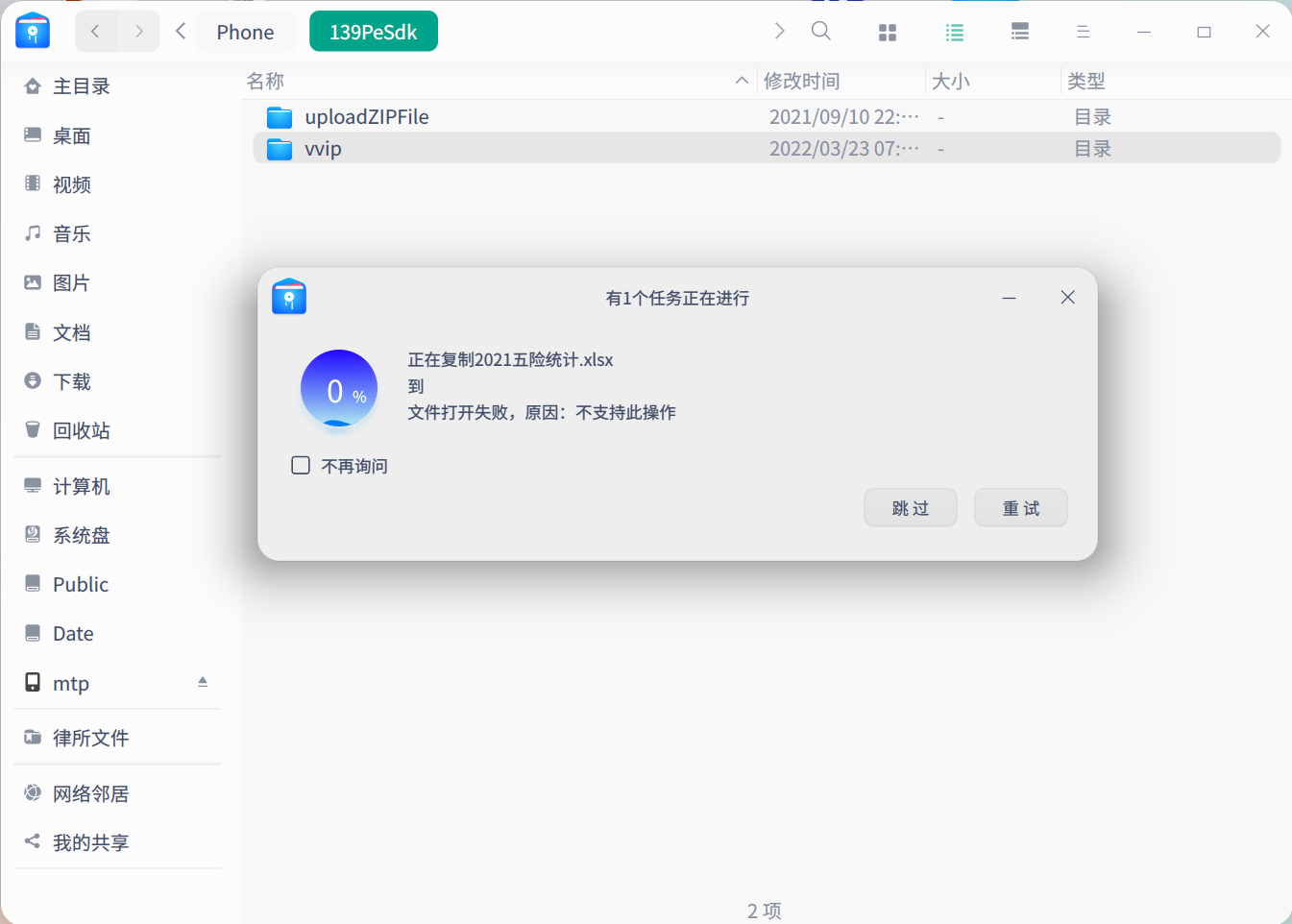Click the 2 项 status text
The height and width of the screenshot is (924, 1292).
point(765,911)
